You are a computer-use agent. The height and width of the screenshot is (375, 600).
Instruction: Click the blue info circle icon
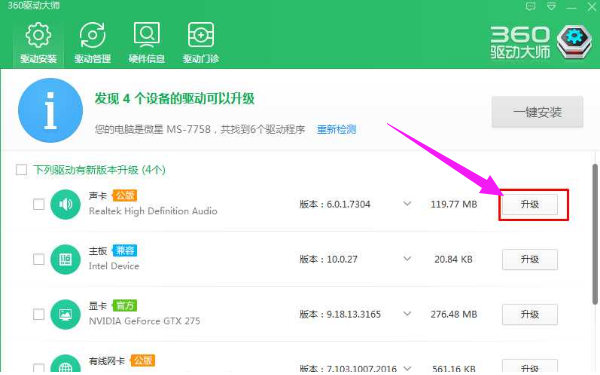pyautogui.click(x=50, y=111)
